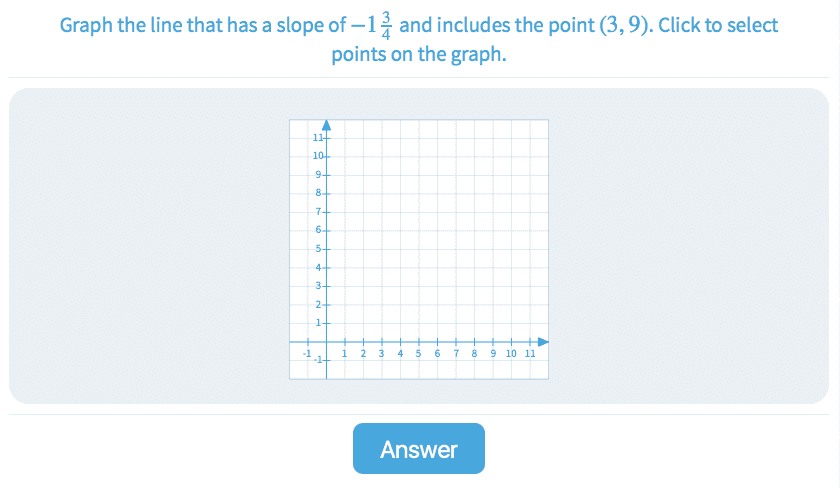Click the x-axis tick labeled 6

point(437,342)
